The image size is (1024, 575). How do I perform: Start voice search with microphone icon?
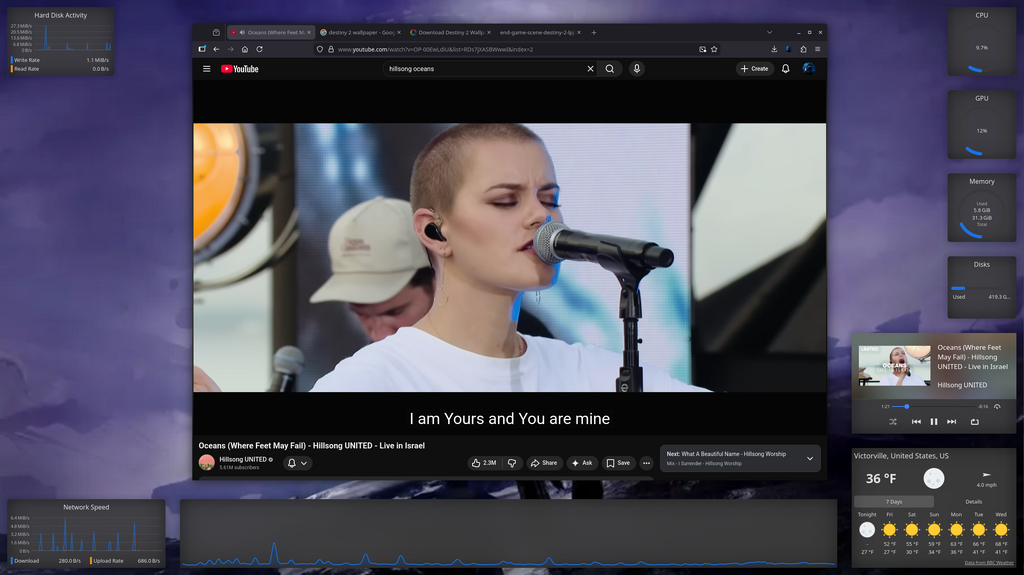pyautogui.click(x=637, y=69)
